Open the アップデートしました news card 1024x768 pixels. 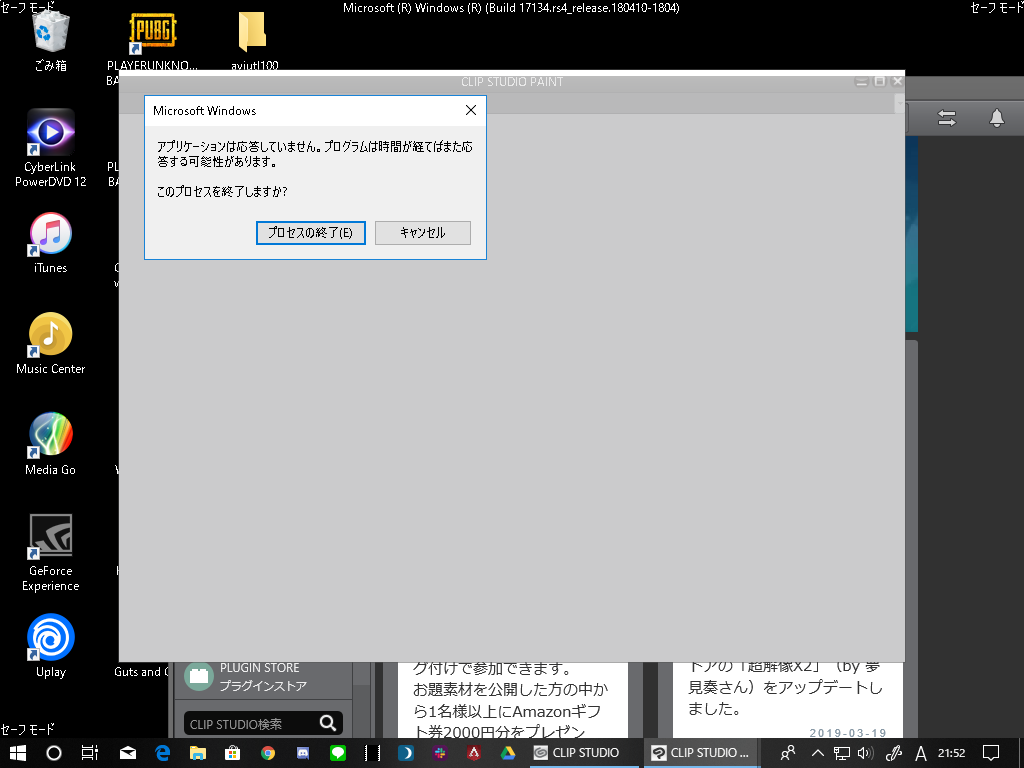pos(788,700)
